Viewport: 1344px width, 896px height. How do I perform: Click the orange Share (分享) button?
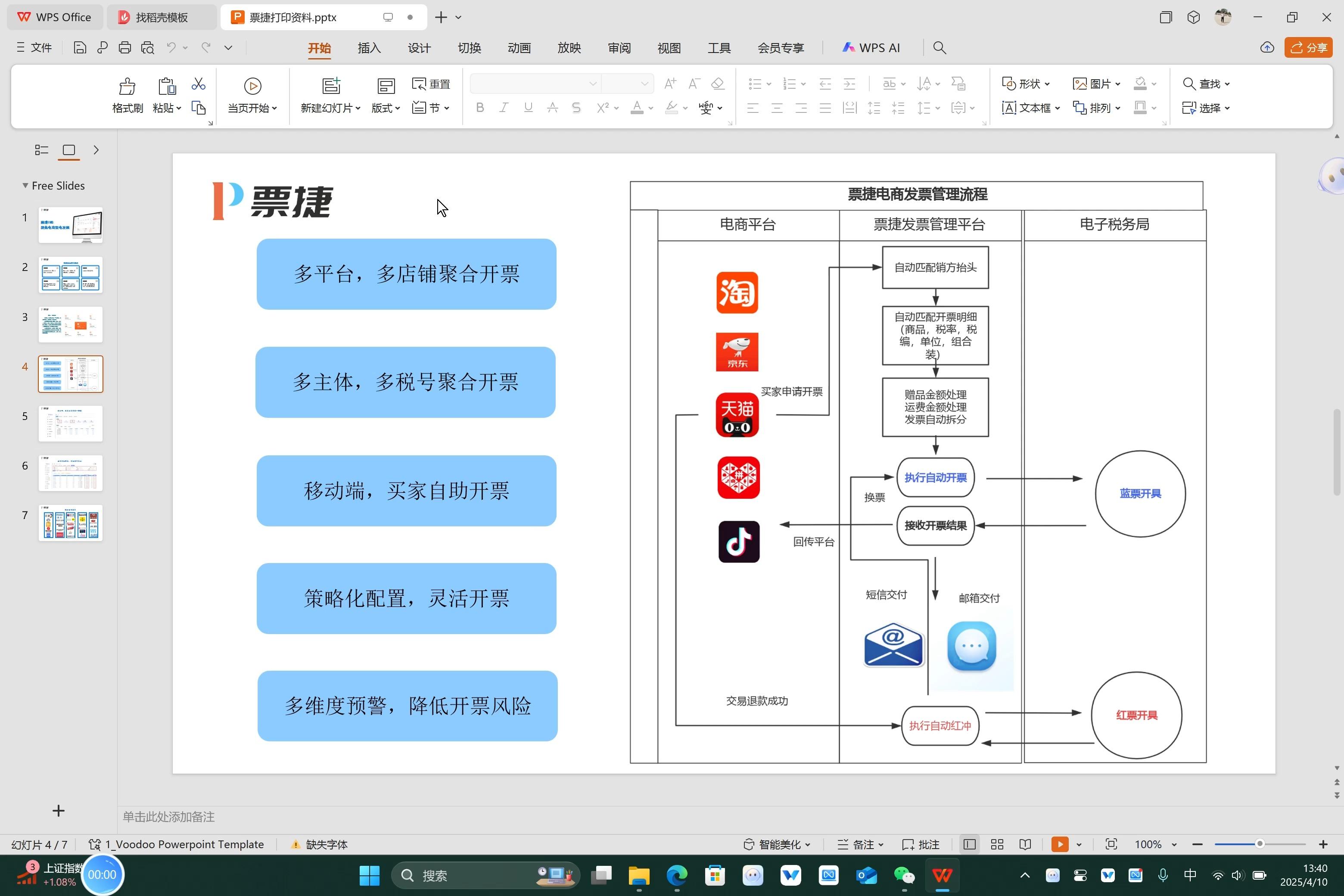click(x=1308, y=48)
